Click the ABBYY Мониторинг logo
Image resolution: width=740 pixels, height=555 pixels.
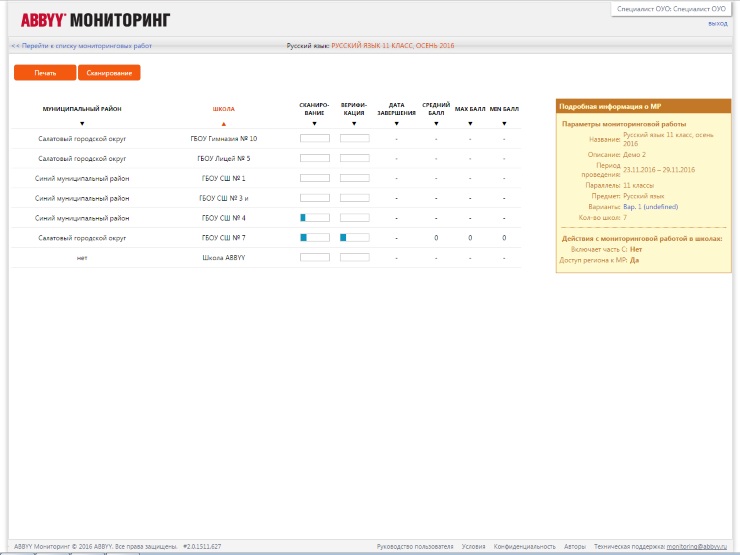pyautogui.click(x=95, y=20)
